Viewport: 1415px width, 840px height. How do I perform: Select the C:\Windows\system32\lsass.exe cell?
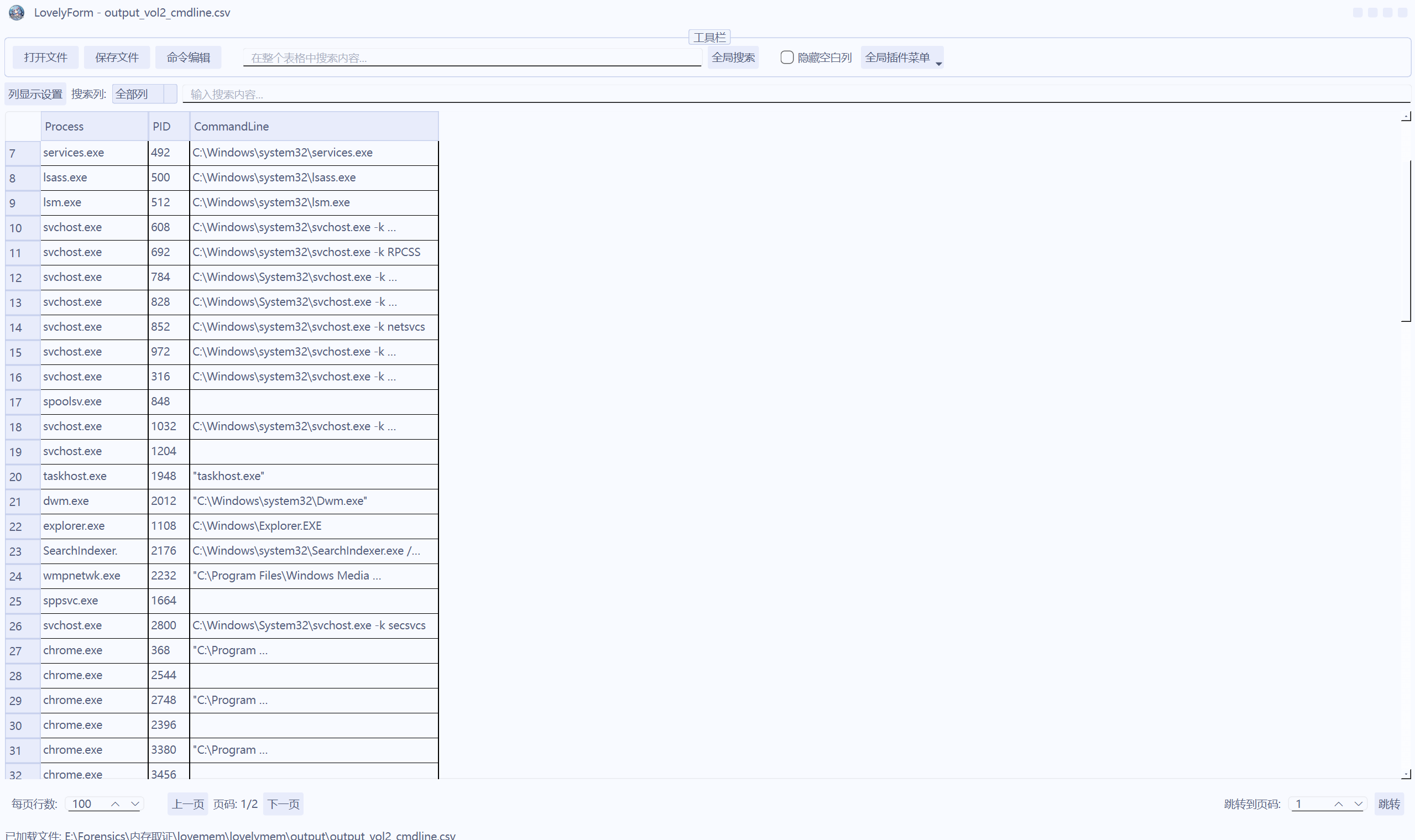pos(314,178)
